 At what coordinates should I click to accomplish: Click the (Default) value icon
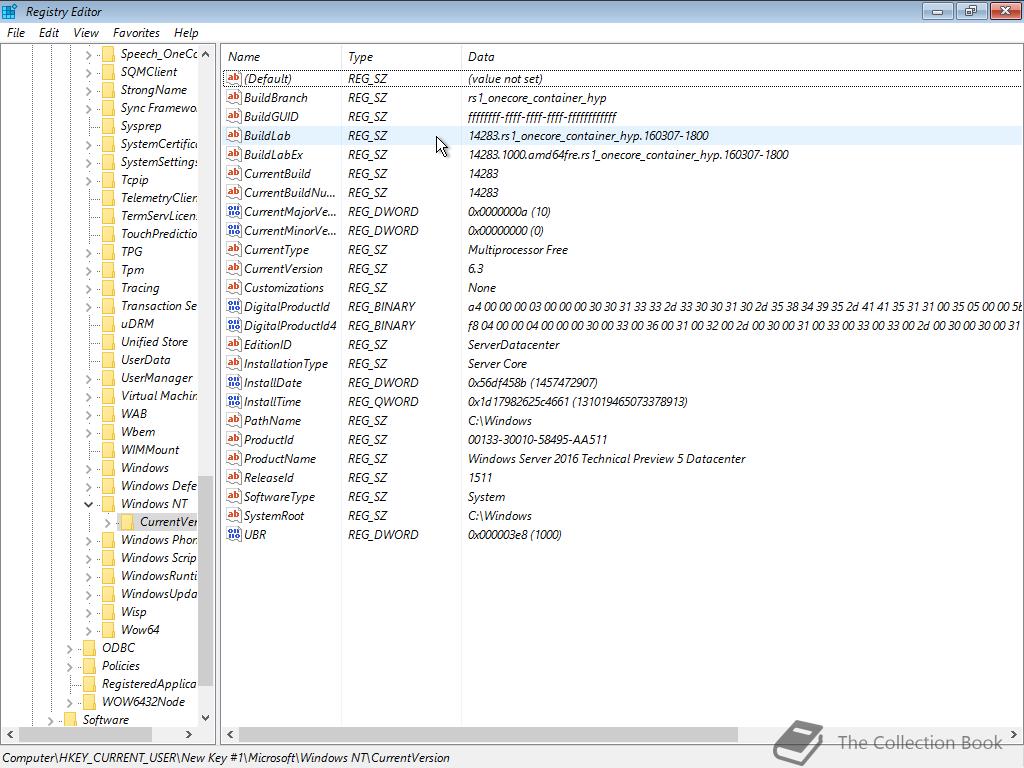pos(233,78)
